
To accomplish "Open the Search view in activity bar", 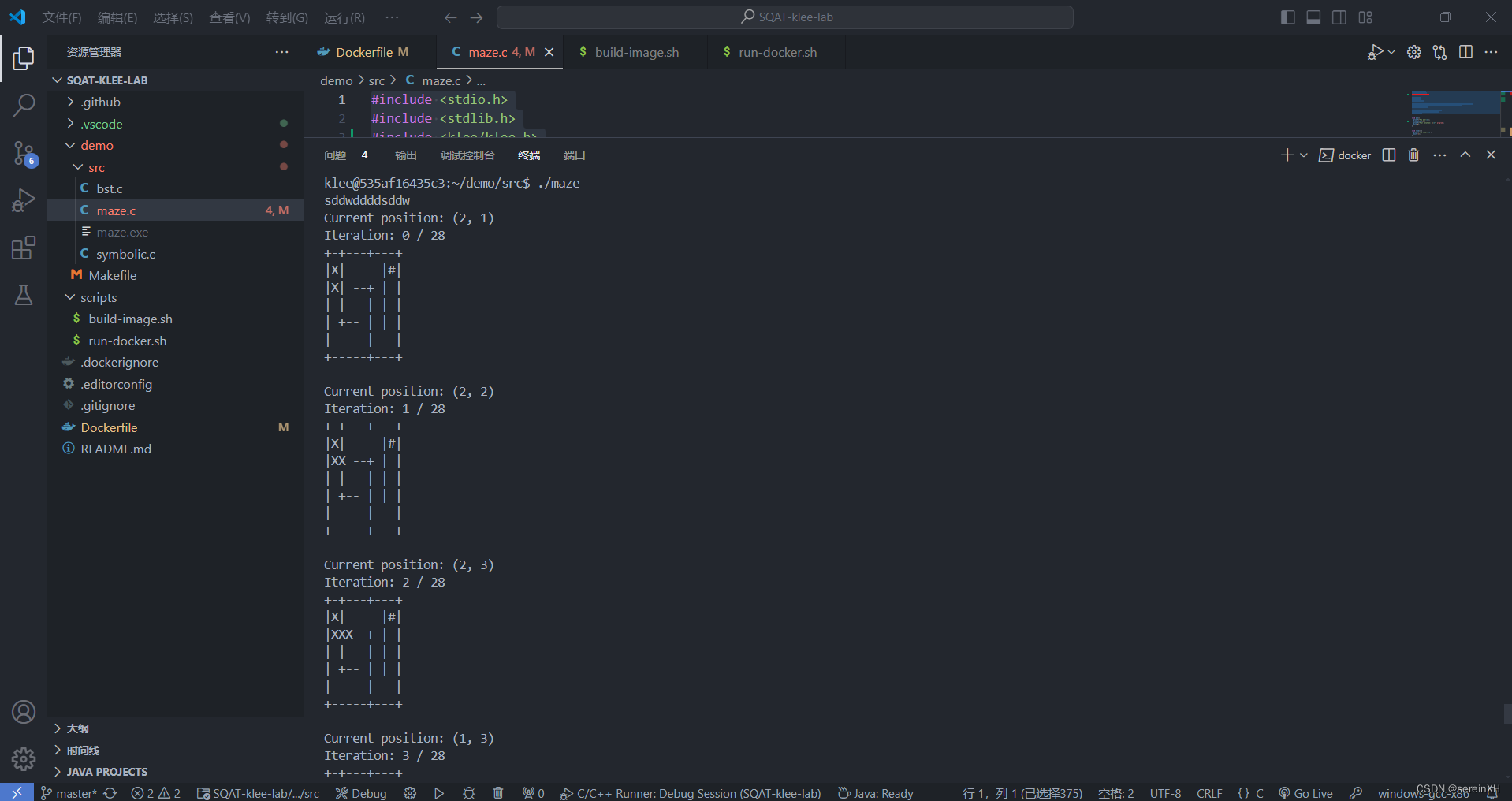I will pyautogui.click(x=24, y=105).
